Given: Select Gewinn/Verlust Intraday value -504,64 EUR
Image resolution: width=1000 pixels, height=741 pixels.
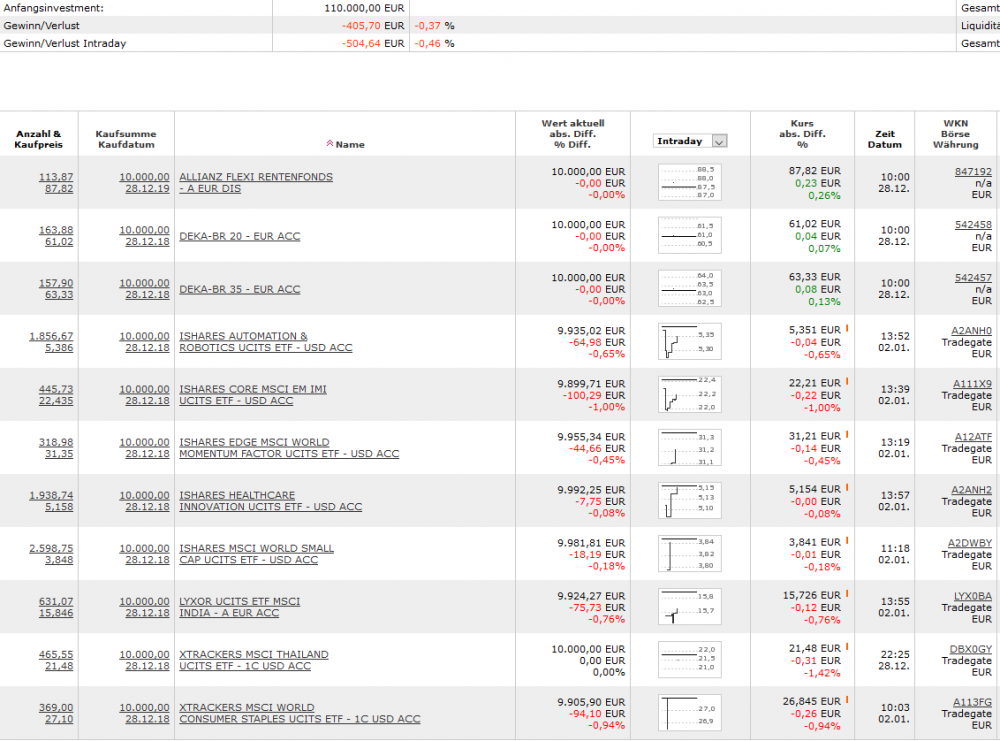Looking at the screenshot, I should click(x=373, y=43).
